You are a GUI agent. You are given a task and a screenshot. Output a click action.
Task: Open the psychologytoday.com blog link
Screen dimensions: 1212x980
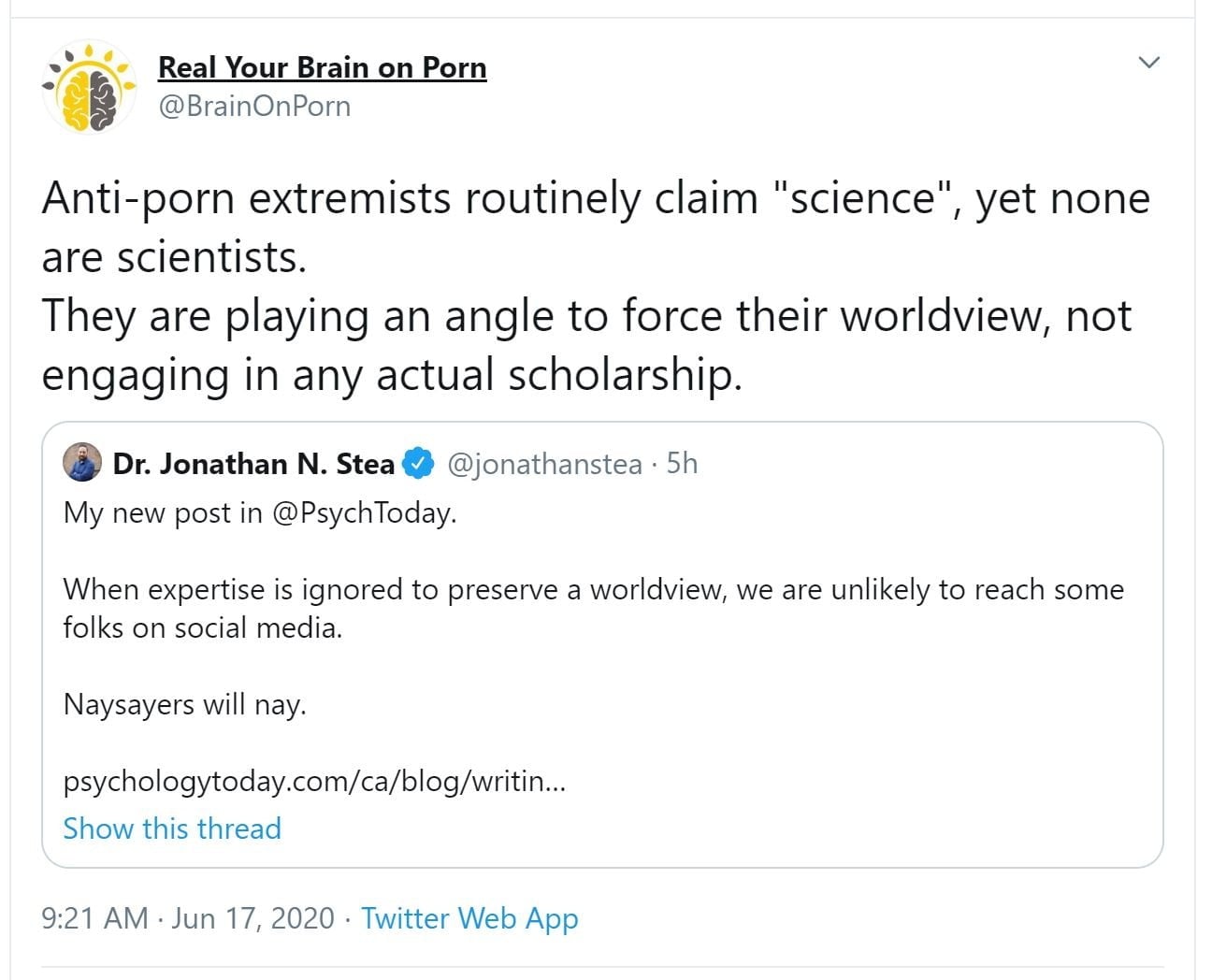314,781
